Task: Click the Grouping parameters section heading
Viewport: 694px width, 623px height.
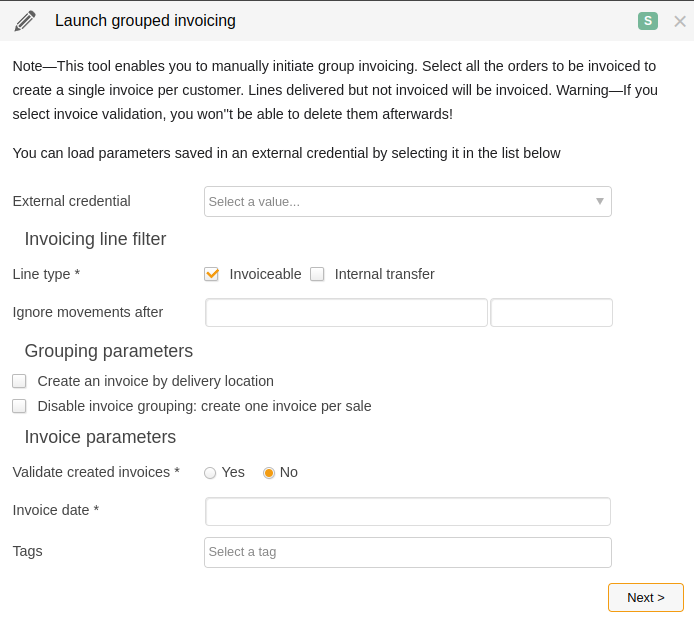Action: (108, 351)
